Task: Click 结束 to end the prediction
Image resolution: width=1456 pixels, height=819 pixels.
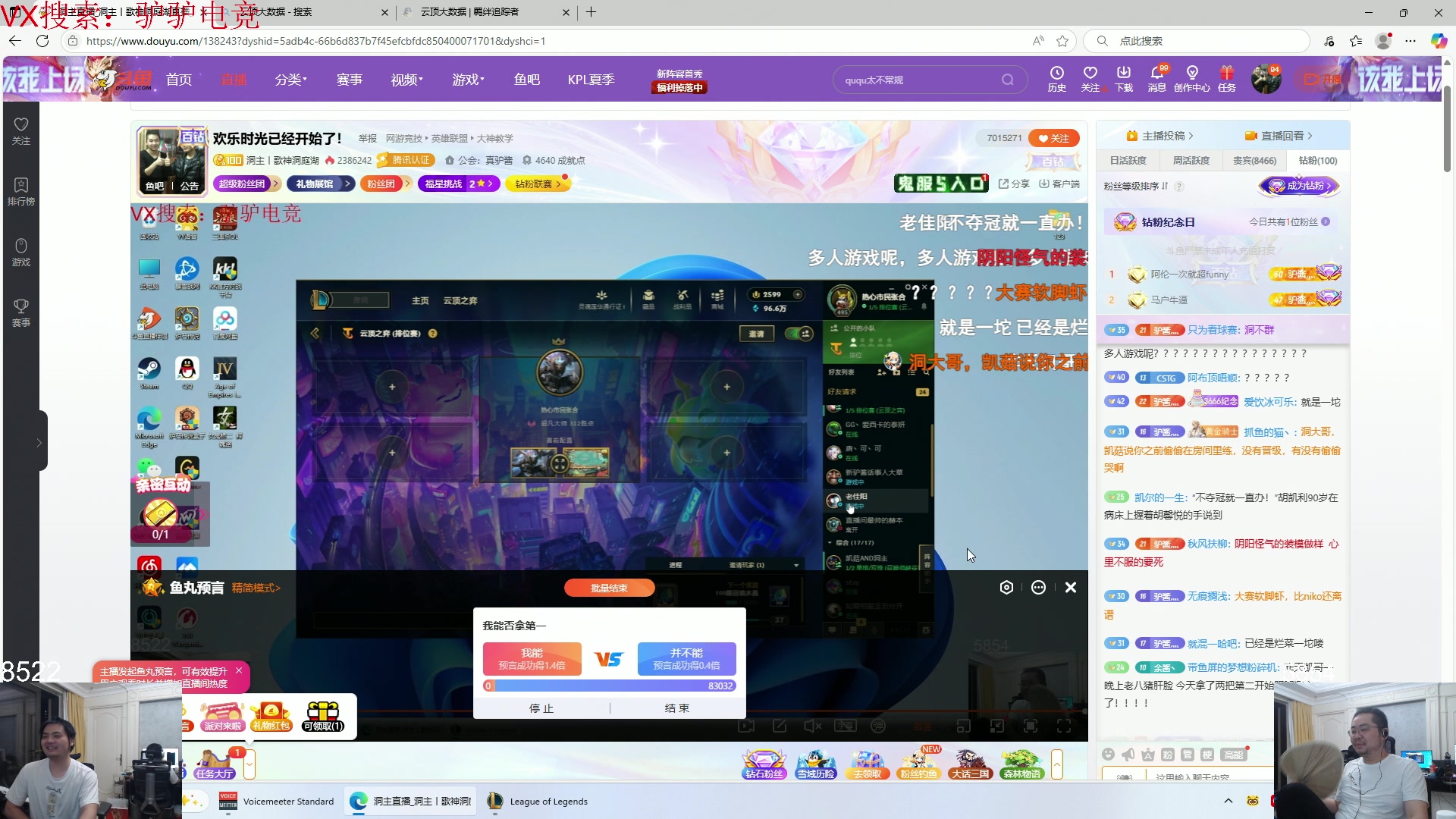Action: 677,708
